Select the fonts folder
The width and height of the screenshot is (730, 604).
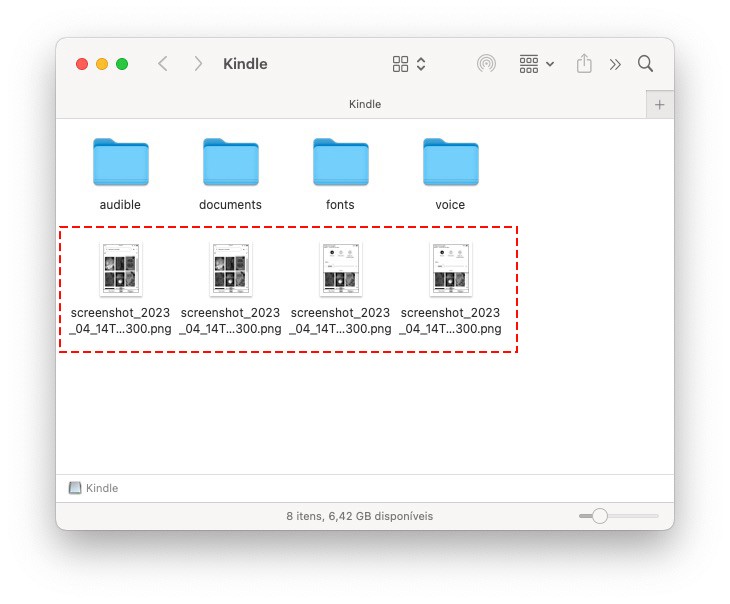(340, 162)
